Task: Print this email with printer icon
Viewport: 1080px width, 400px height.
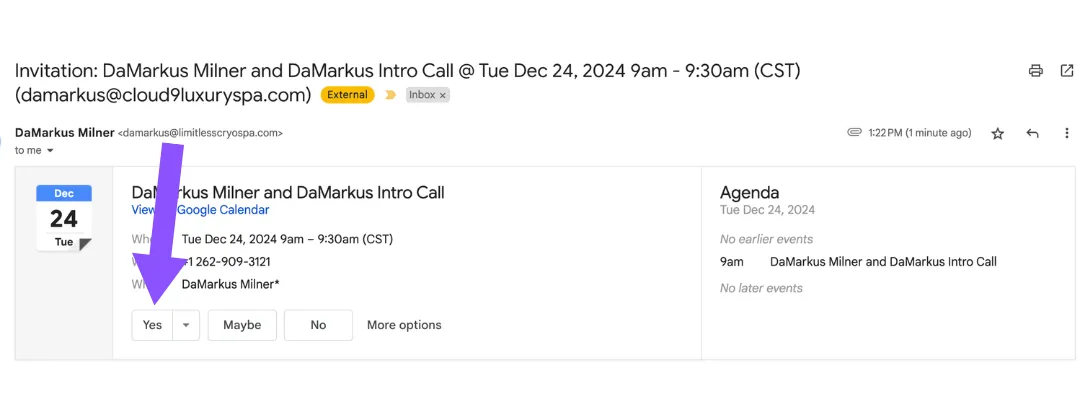Action: point(1035,70)
